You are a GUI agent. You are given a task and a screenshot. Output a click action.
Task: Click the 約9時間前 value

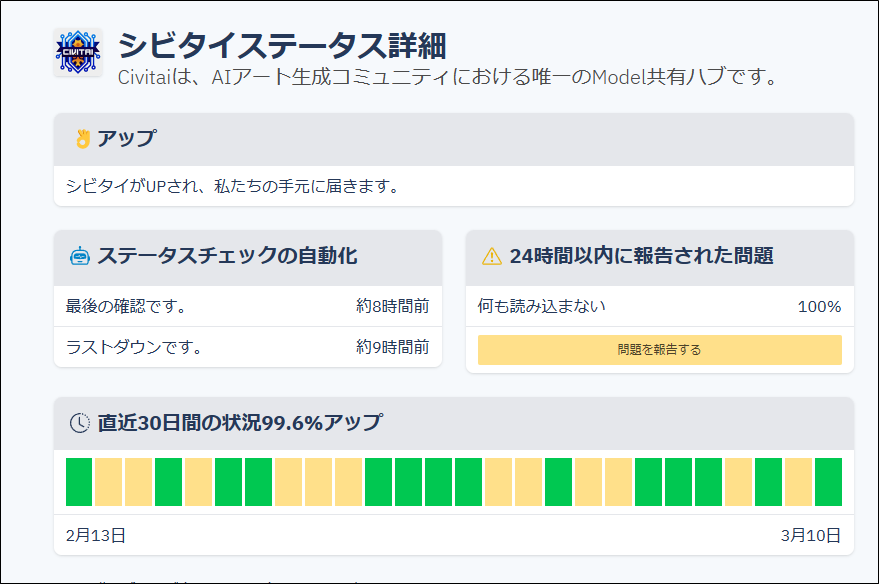(x=393, y=347)
